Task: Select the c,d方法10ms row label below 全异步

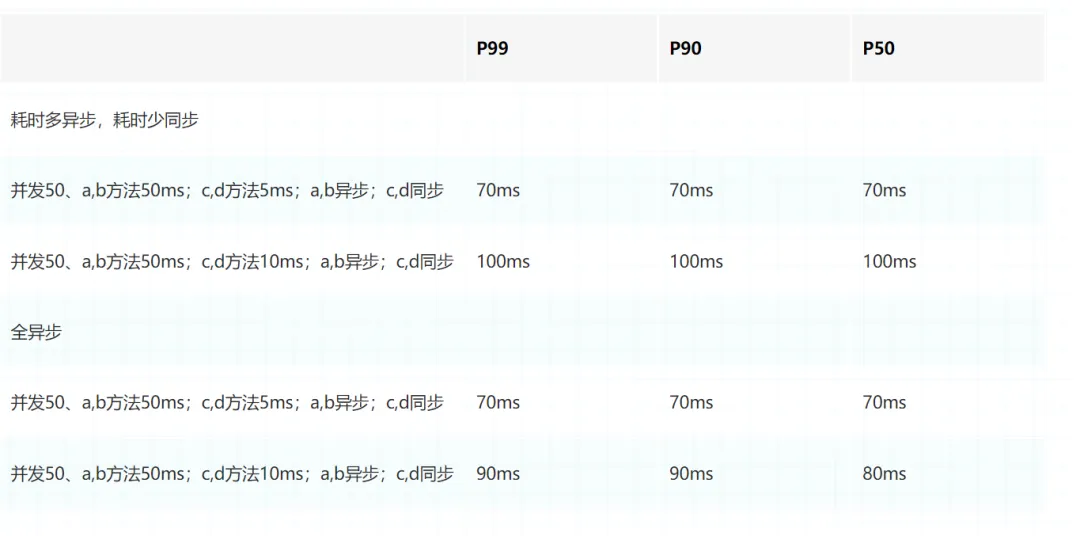Action: [232, 474]
